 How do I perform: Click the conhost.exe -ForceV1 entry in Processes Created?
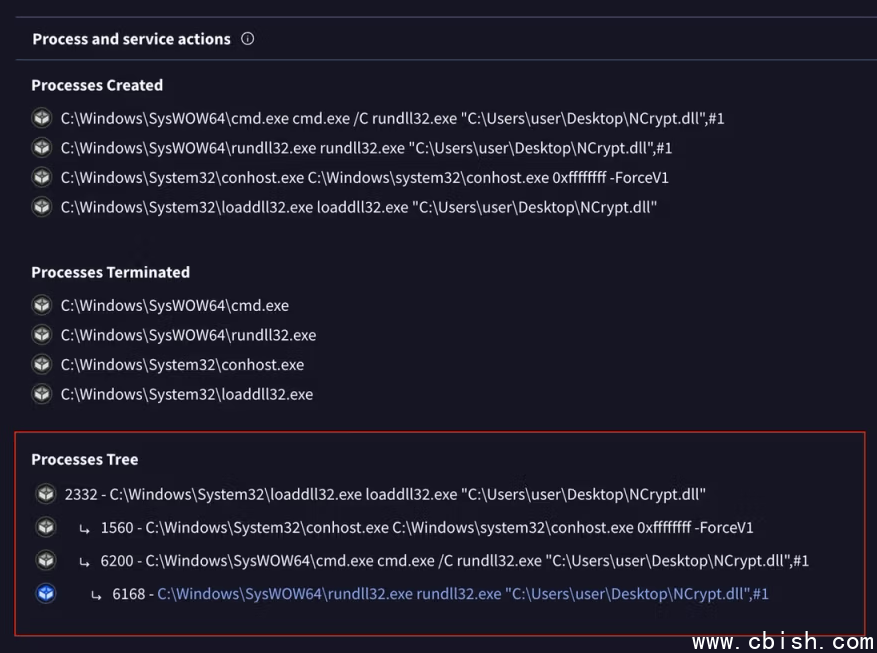364,177
